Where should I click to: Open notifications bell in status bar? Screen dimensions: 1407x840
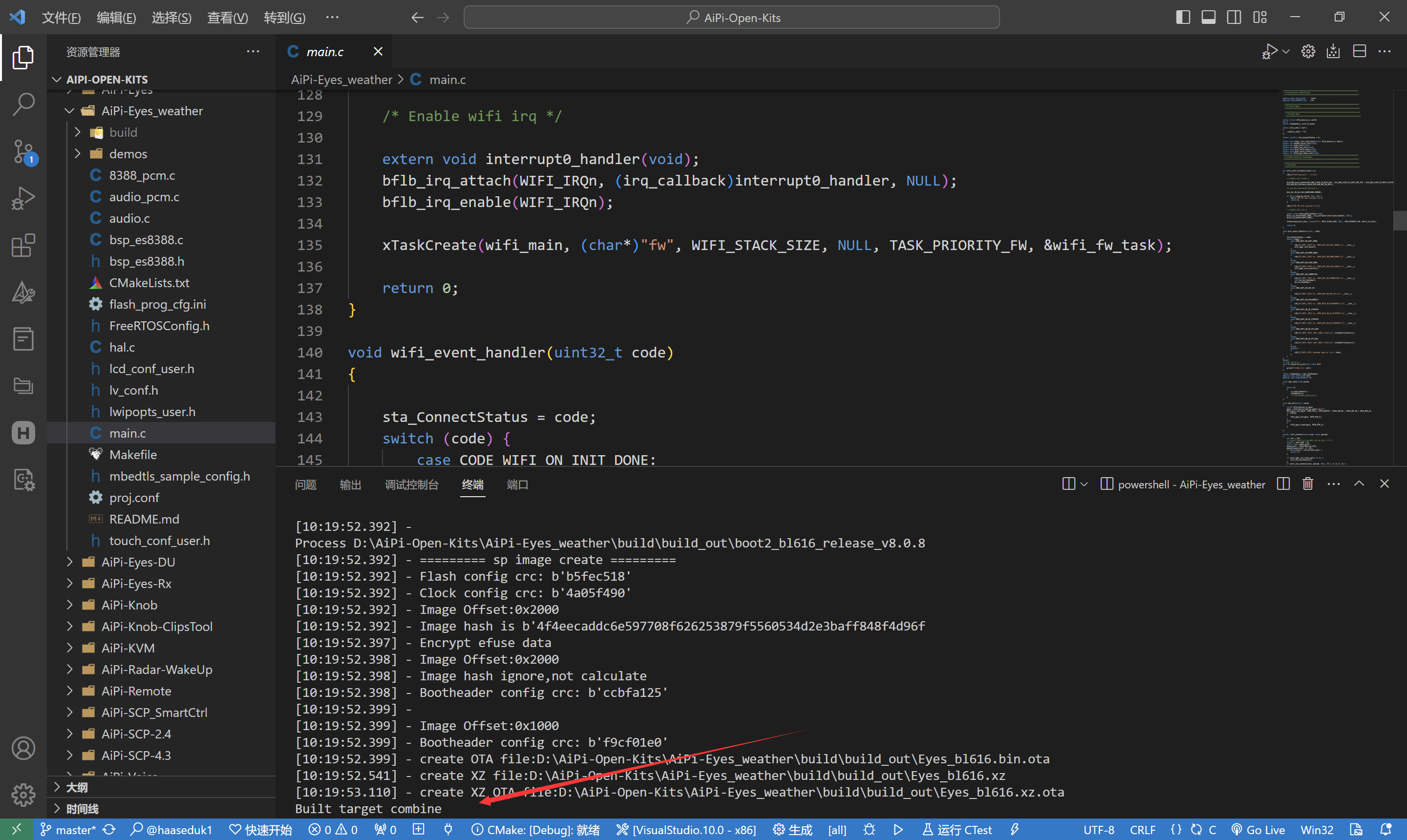1386,830
